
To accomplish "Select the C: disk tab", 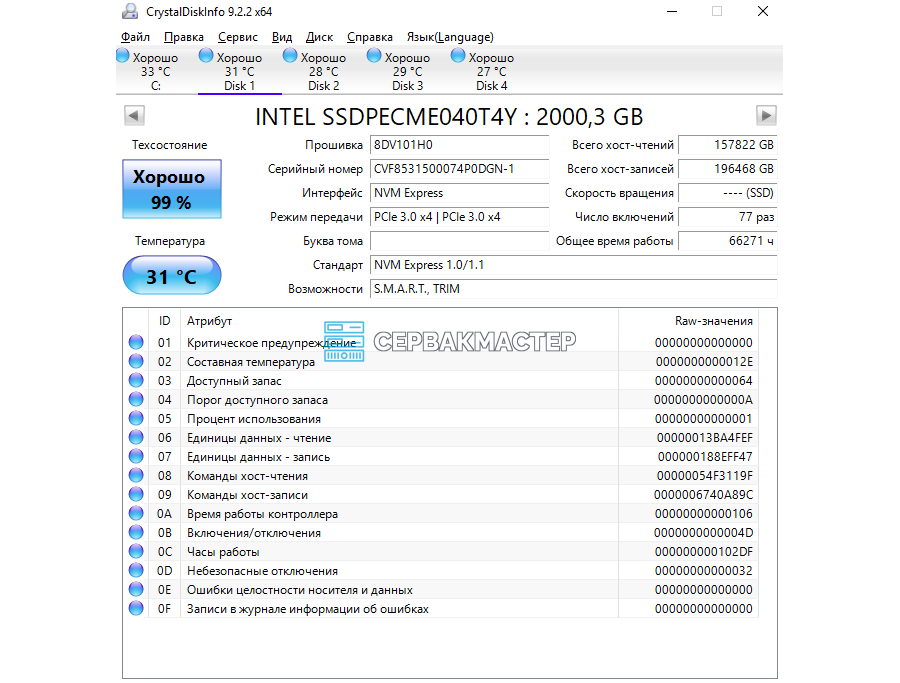I will 156,71.
